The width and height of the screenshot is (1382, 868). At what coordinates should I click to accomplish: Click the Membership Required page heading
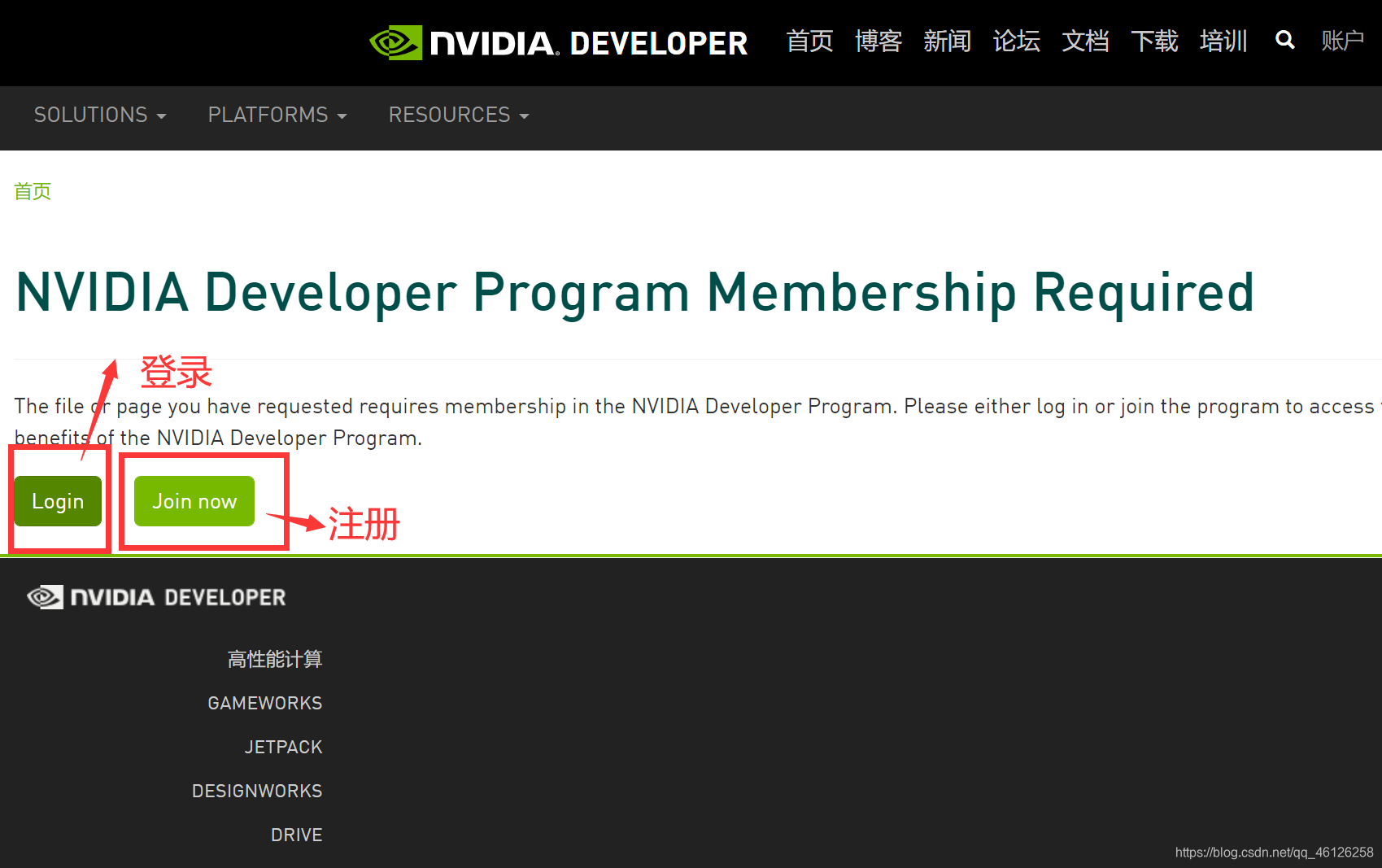[x=634, y=293]
